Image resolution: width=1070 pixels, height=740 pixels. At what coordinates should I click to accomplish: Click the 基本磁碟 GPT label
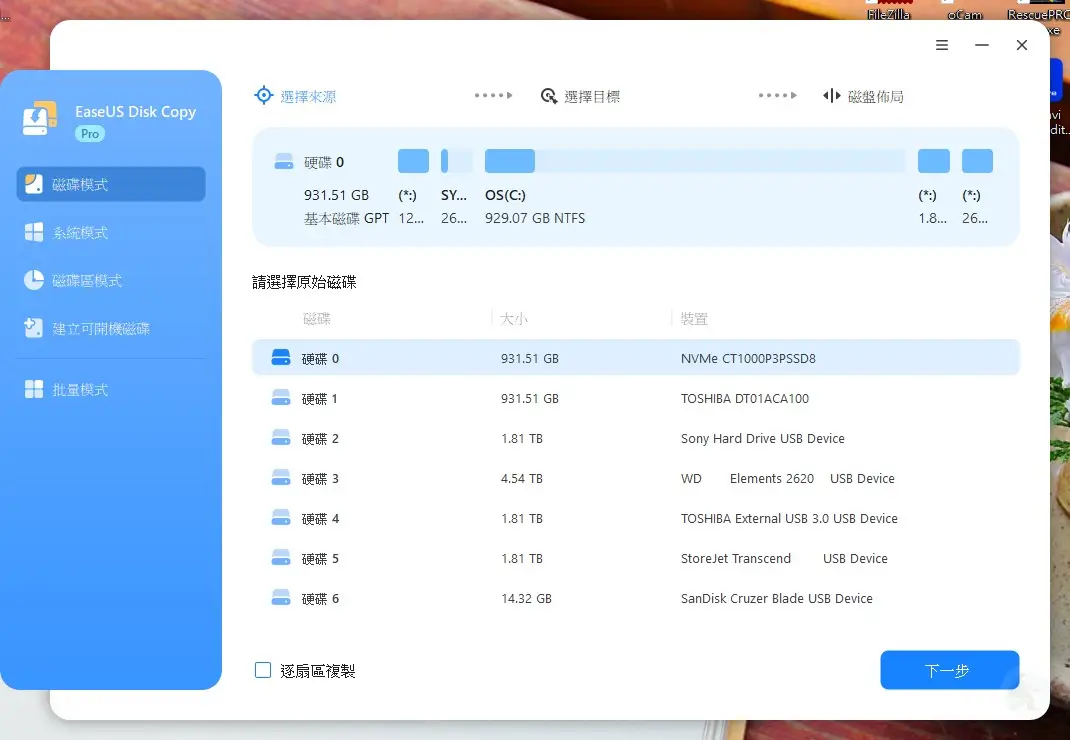point(346,218)
